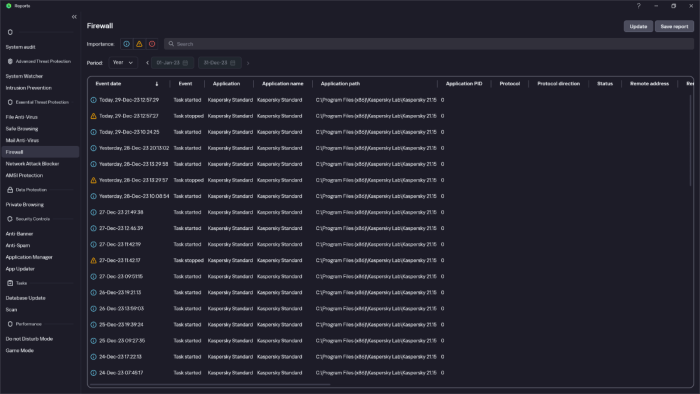Viewport: 700px width, 394px height.
Task: Open start date 01-Jan-23 picker
Action: click(172, 63)
